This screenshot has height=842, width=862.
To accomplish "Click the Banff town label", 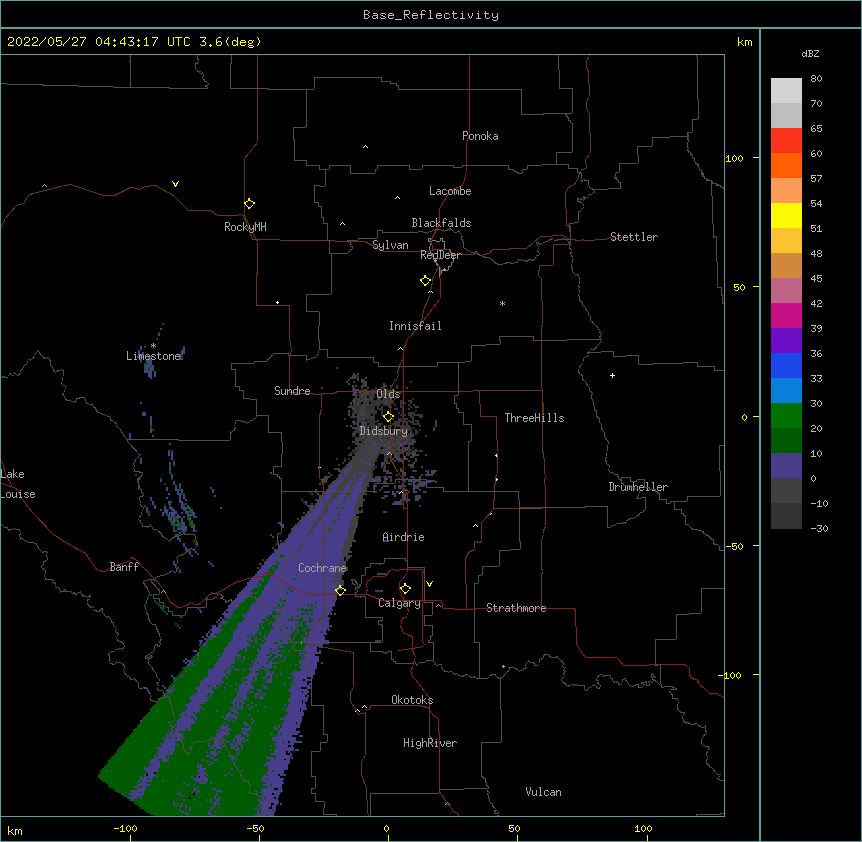I will (124, 567).
